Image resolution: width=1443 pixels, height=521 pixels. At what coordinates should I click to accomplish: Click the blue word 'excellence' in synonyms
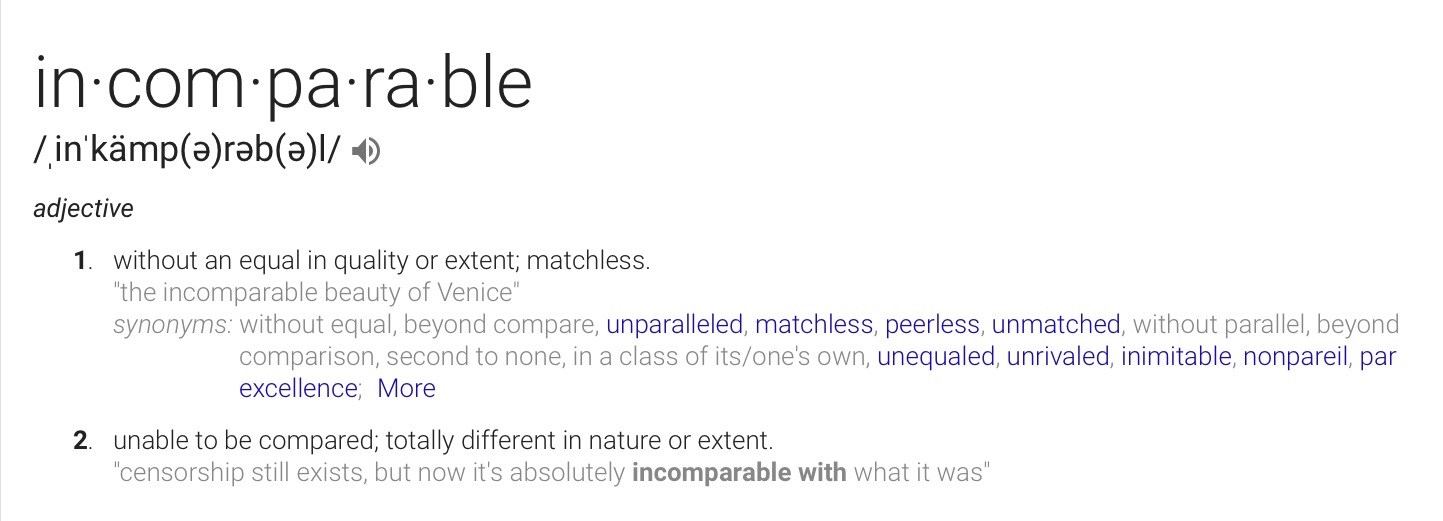pos(298,389)
